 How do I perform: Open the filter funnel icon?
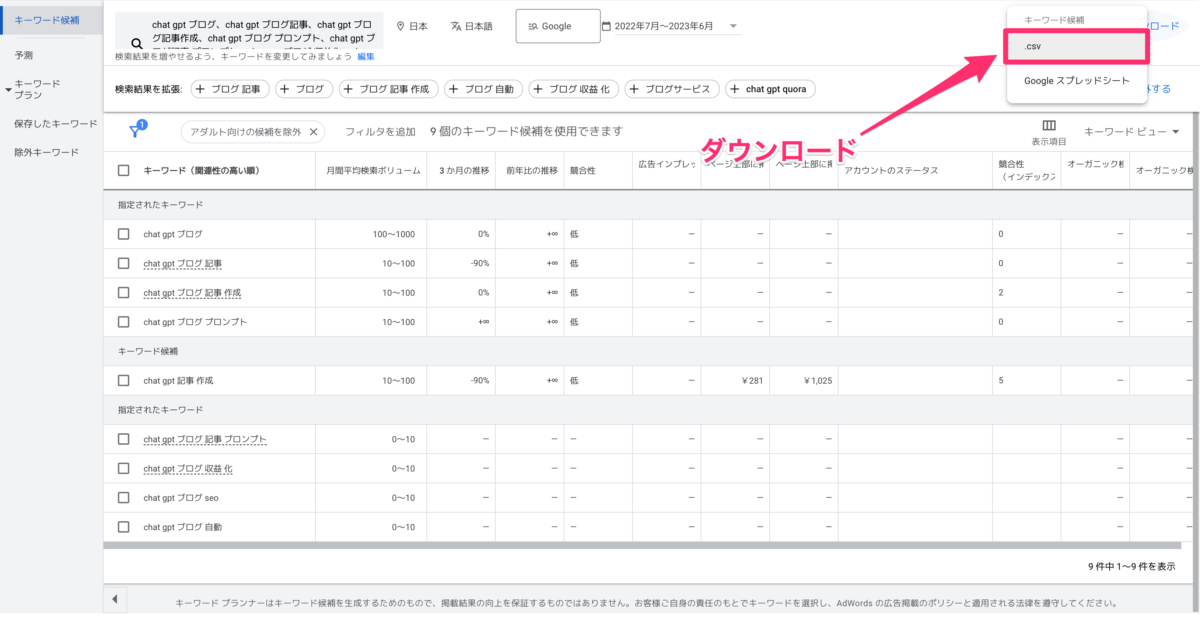(137, 130)
